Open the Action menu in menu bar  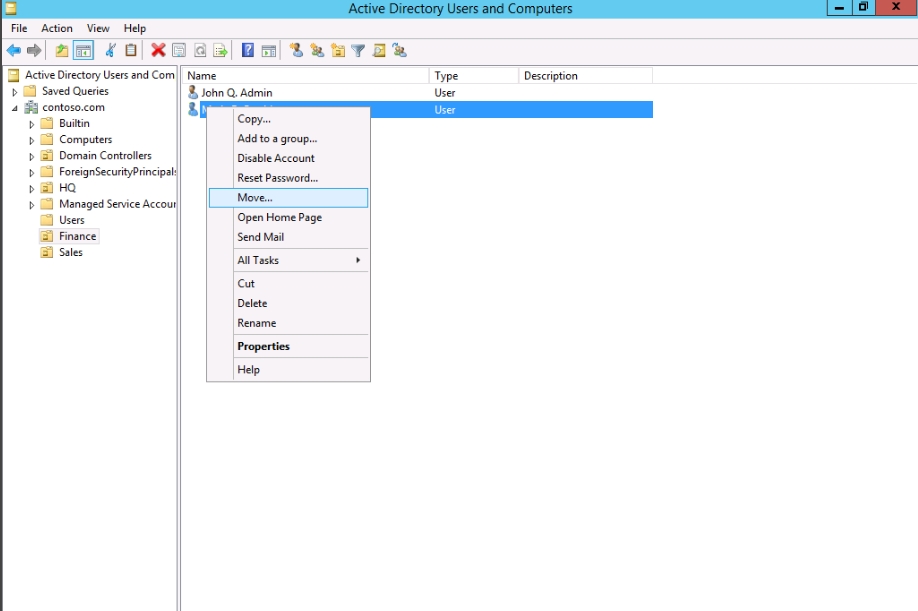click(x=57, y=28)
